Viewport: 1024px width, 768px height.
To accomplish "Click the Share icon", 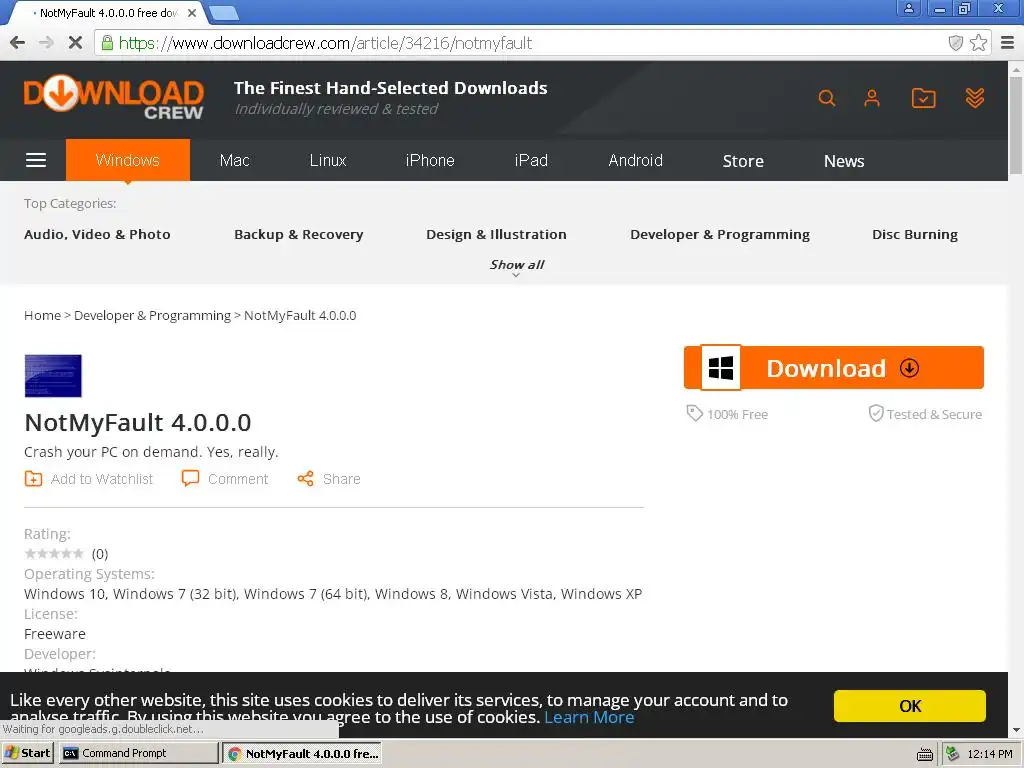I will click(306, 479).
